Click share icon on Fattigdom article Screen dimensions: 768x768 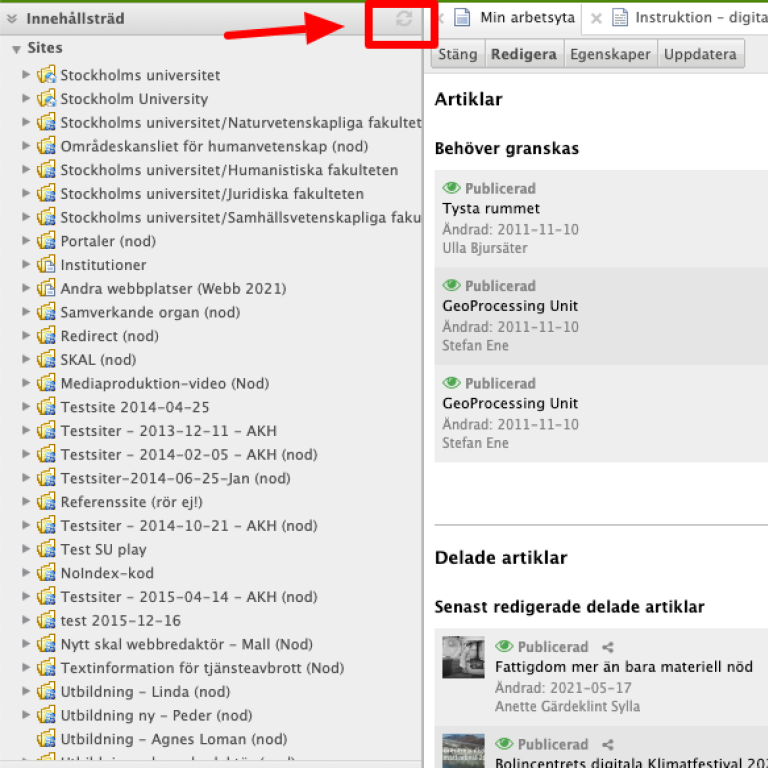(x=608, y=647)
